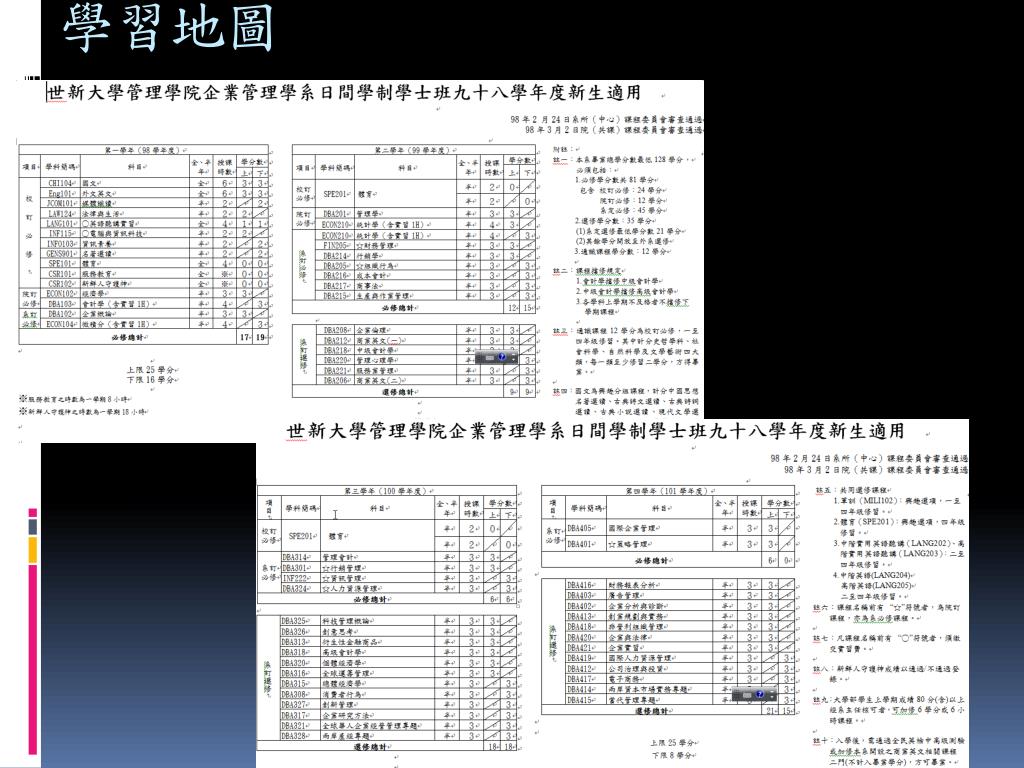Select course code DBA215
Viewport: 1024px width, 768px height.
336,296
